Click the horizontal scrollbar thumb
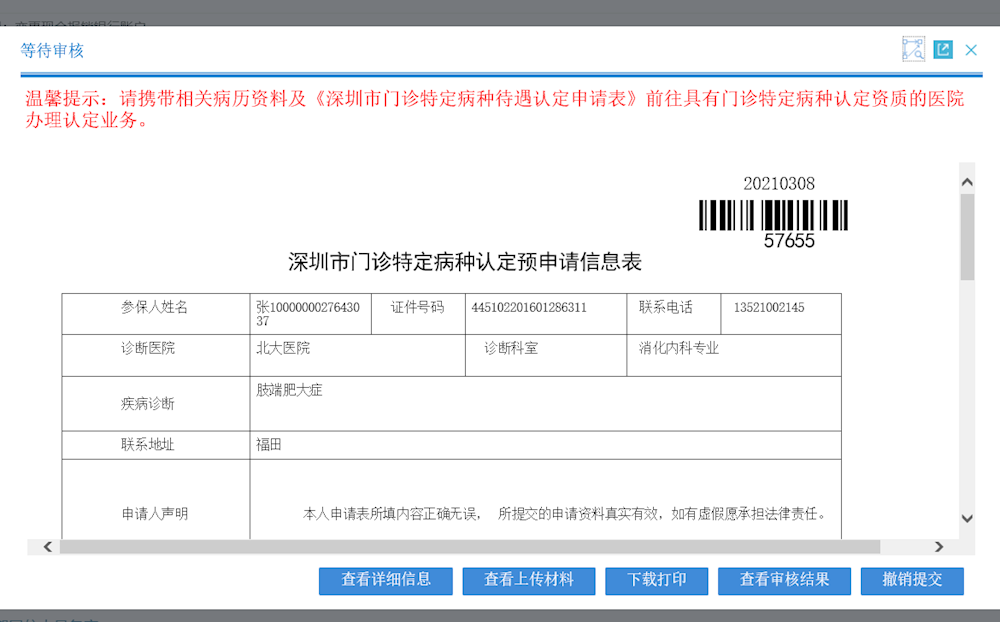The image size is (1000, 622). 470,547
